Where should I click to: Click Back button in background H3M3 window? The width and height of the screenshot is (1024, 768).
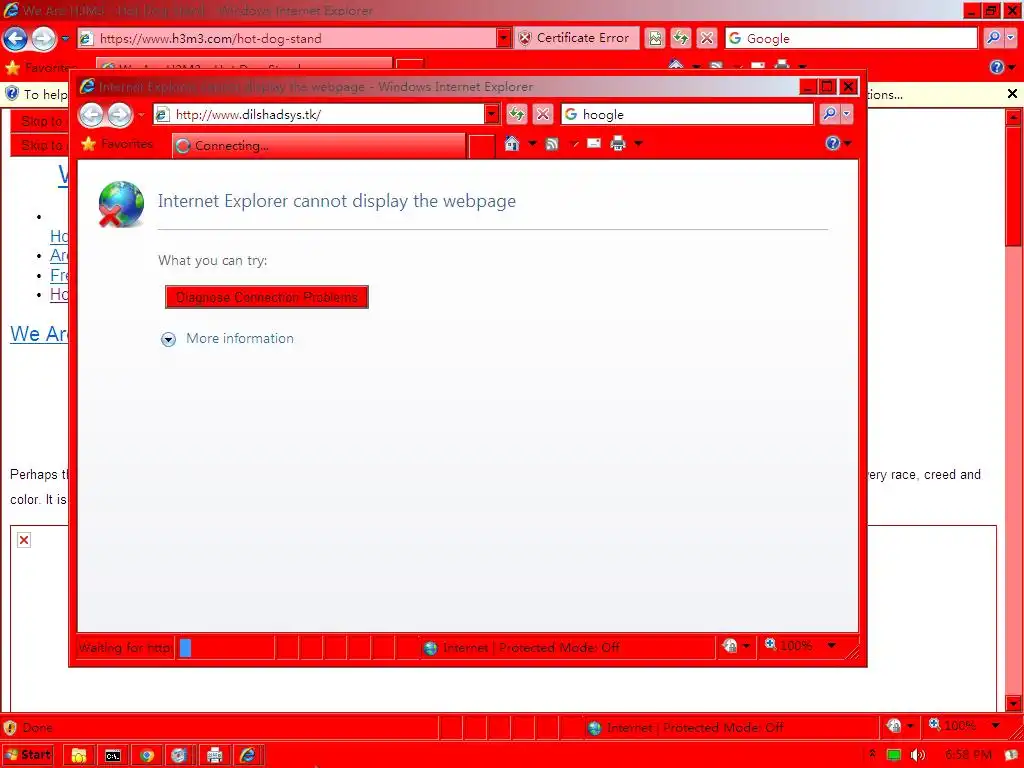[x=15, y=39]
